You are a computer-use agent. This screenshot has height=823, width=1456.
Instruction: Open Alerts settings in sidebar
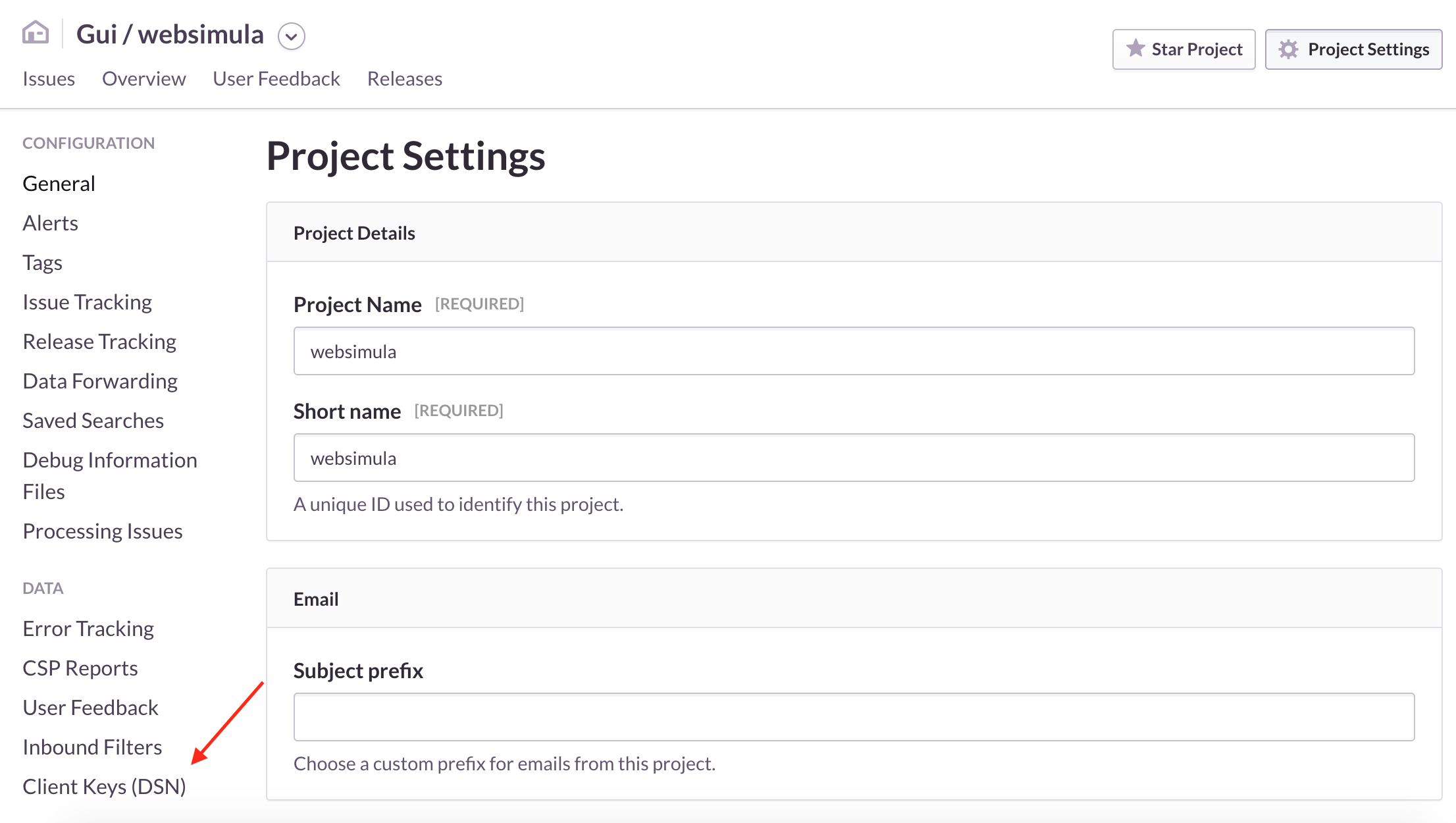point(51,223)
